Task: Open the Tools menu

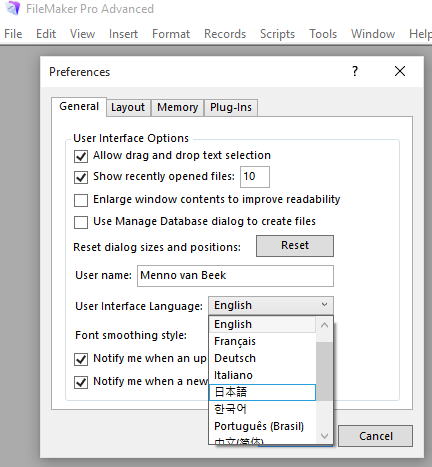Action: point(323,34)
